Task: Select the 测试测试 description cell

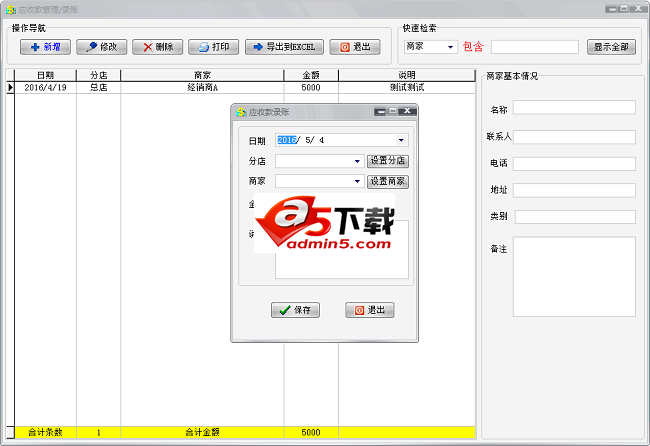Action: coord(407,87)
